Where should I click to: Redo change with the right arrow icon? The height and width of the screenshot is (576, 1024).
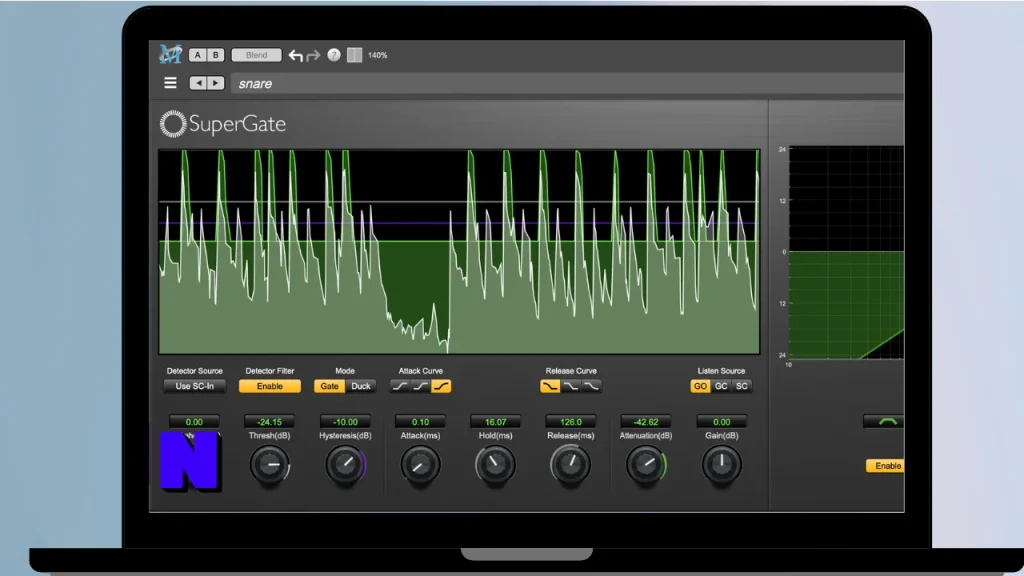313,56
